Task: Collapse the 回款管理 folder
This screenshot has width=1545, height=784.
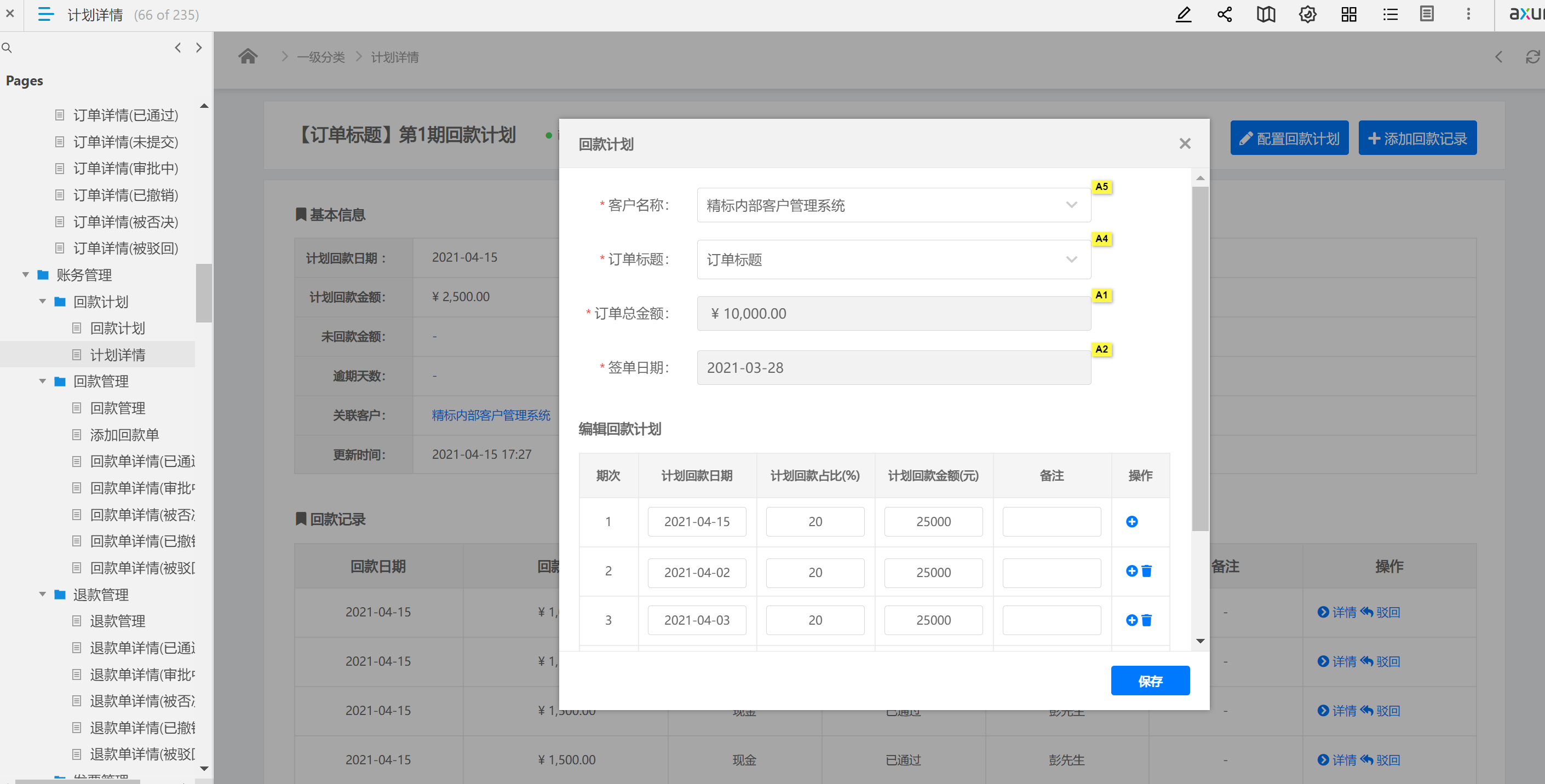Action: tap(43, 381)
